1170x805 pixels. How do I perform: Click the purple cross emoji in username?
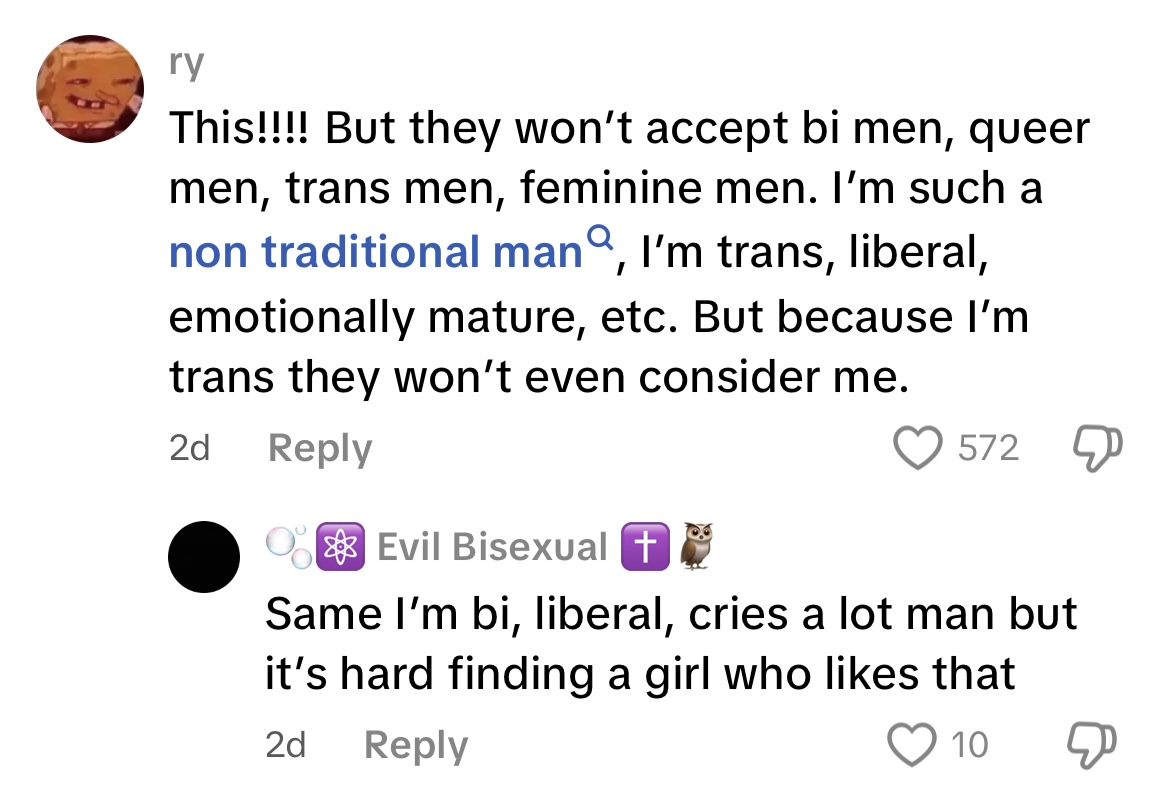tap(645, 547)
